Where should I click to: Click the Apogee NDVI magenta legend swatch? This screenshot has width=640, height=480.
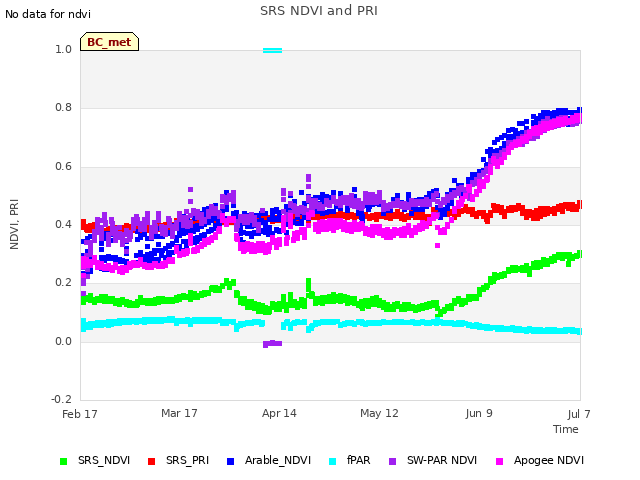click(x=499, y=461)
